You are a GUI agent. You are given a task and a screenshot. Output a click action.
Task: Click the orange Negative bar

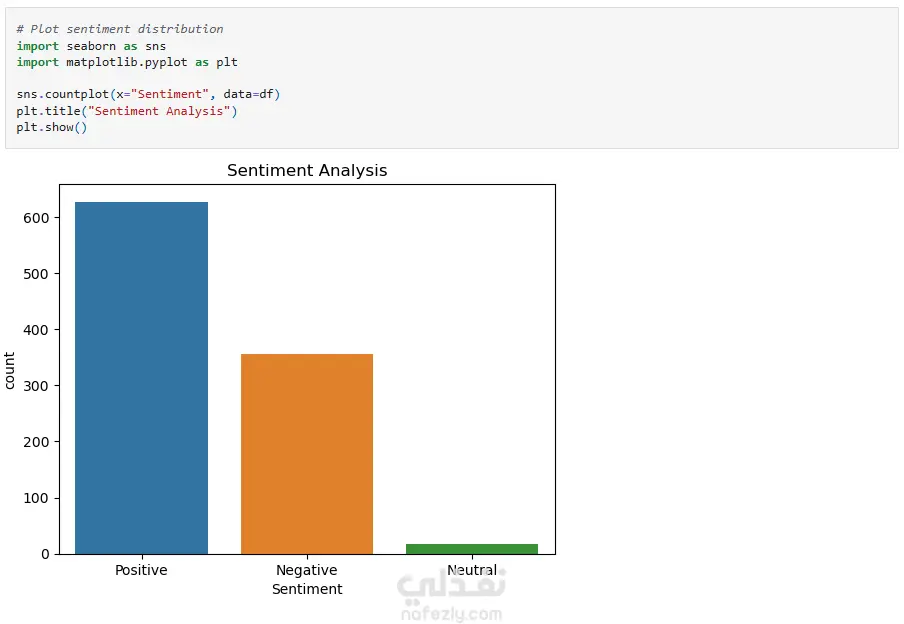[x=307, y=453]
